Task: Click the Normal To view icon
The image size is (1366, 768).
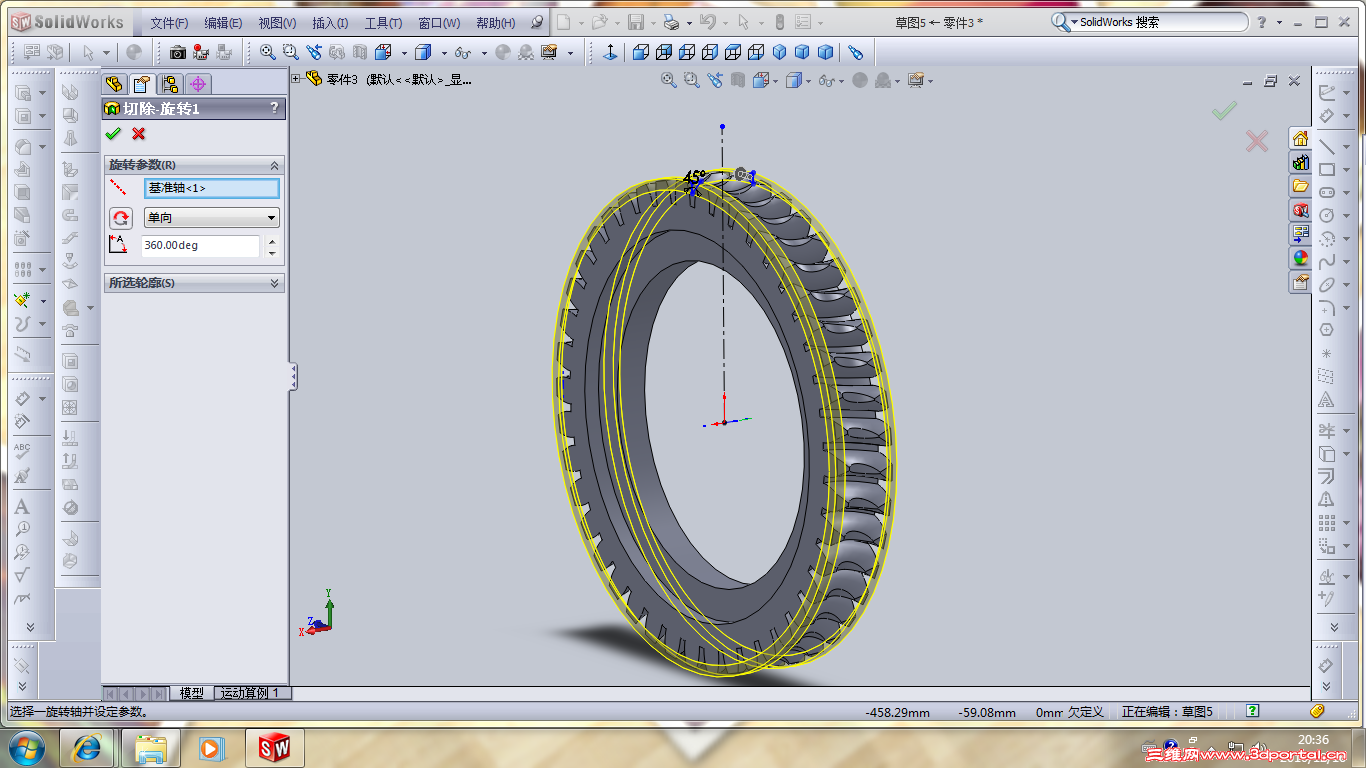Action: point(610,52)
